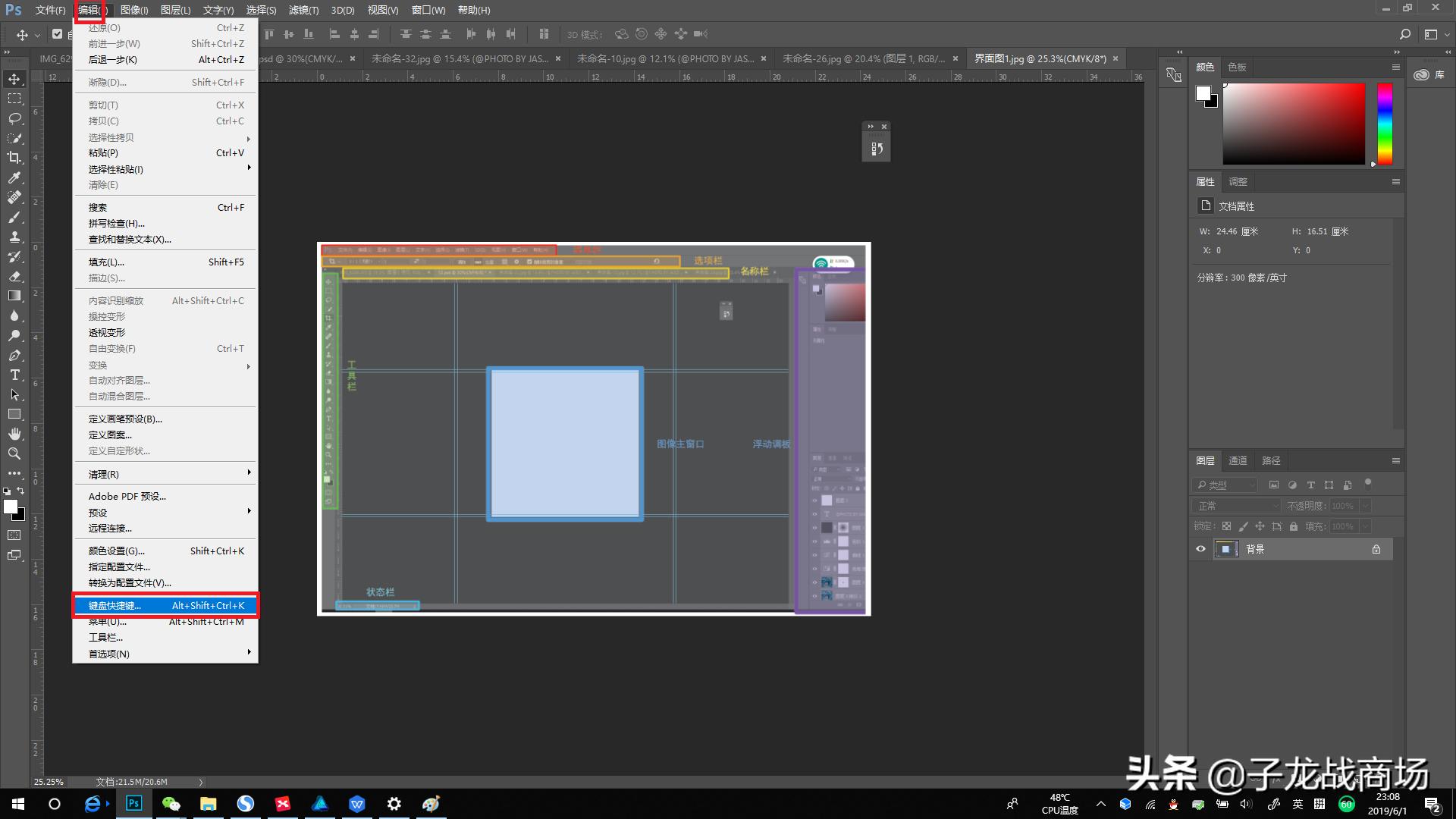The height and width of the screenshot is (819, 1456).
Task: Open the layer blend mode 正常 dropdown
Action: tap(1236, 506)
